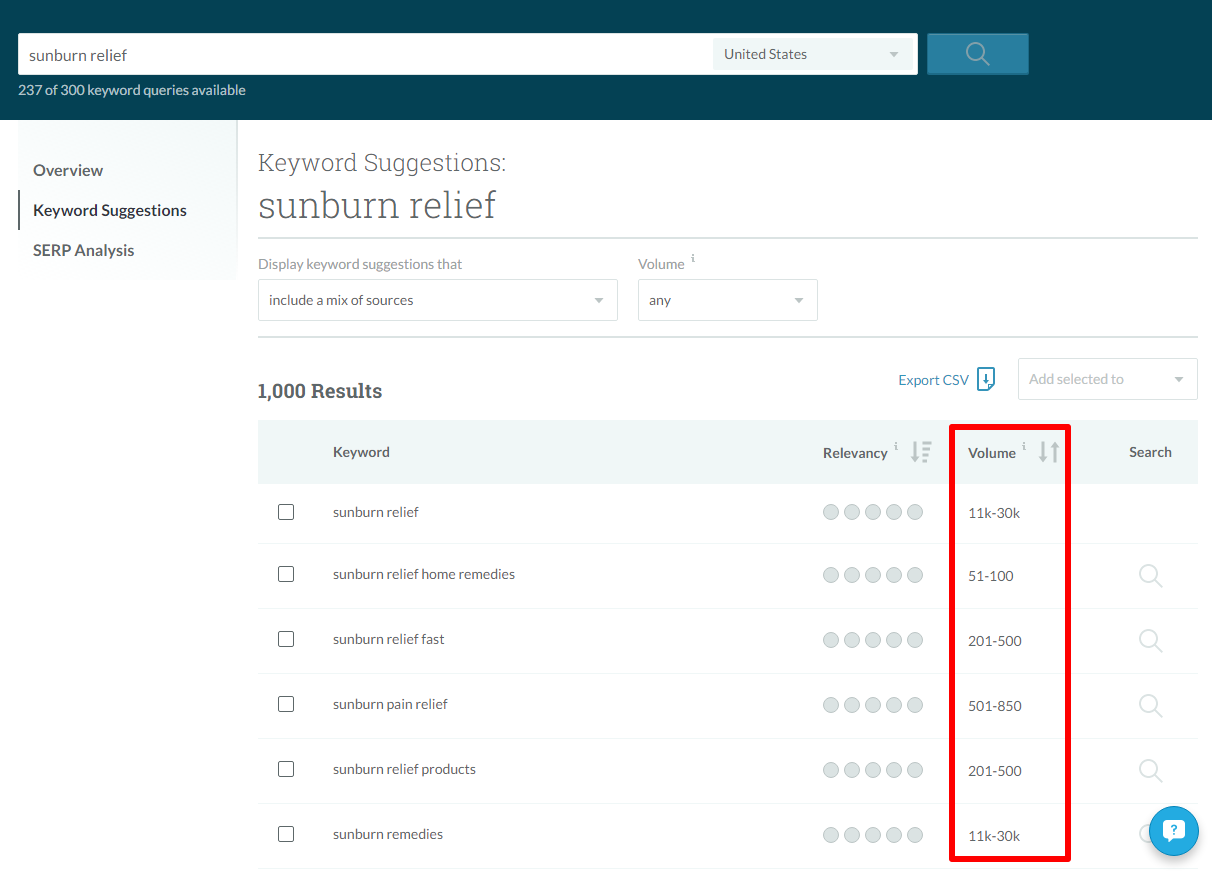This screenshot has width=1212, height=872.
Task: Click the '1,000 Results' count text
Action: (320, 391)
